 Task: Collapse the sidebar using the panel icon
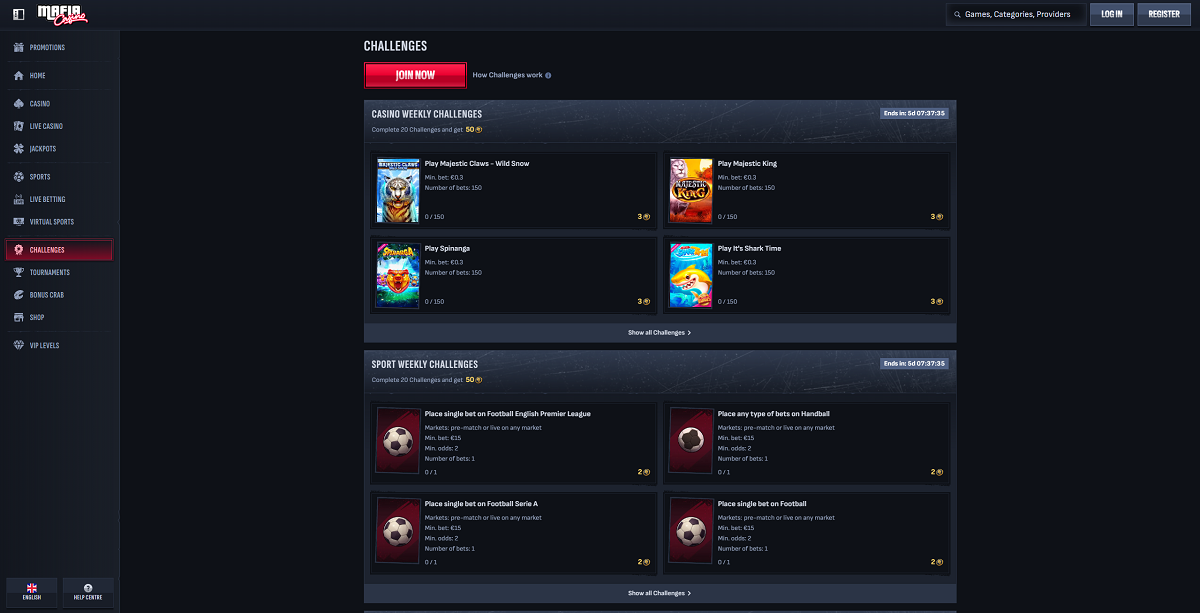coord(19,14)
